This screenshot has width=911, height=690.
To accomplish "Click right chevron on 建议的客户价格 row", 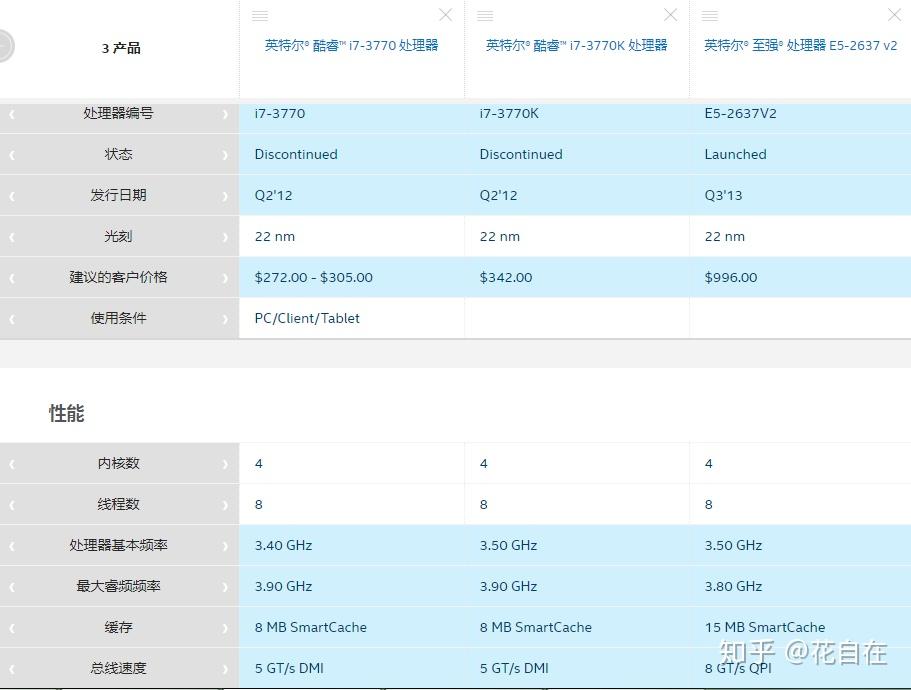I will click(x=225, y=278).
